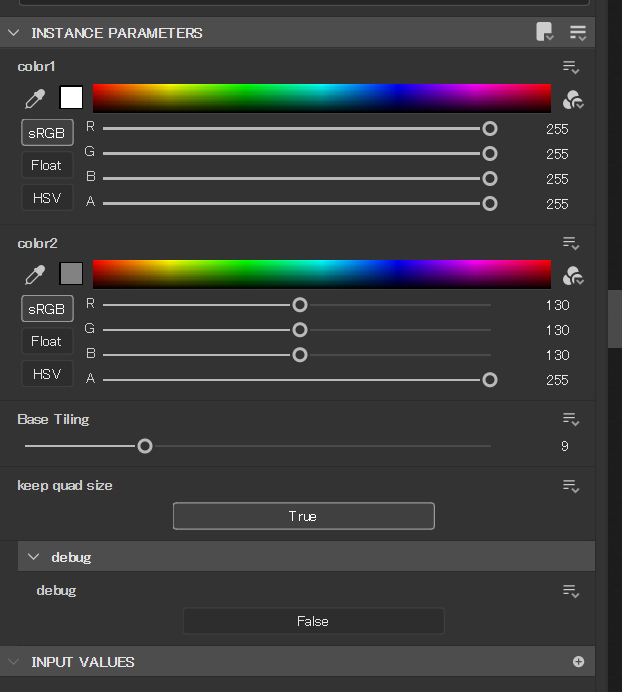
Task: Expand the Input Values section
Action: pos(14,662)
